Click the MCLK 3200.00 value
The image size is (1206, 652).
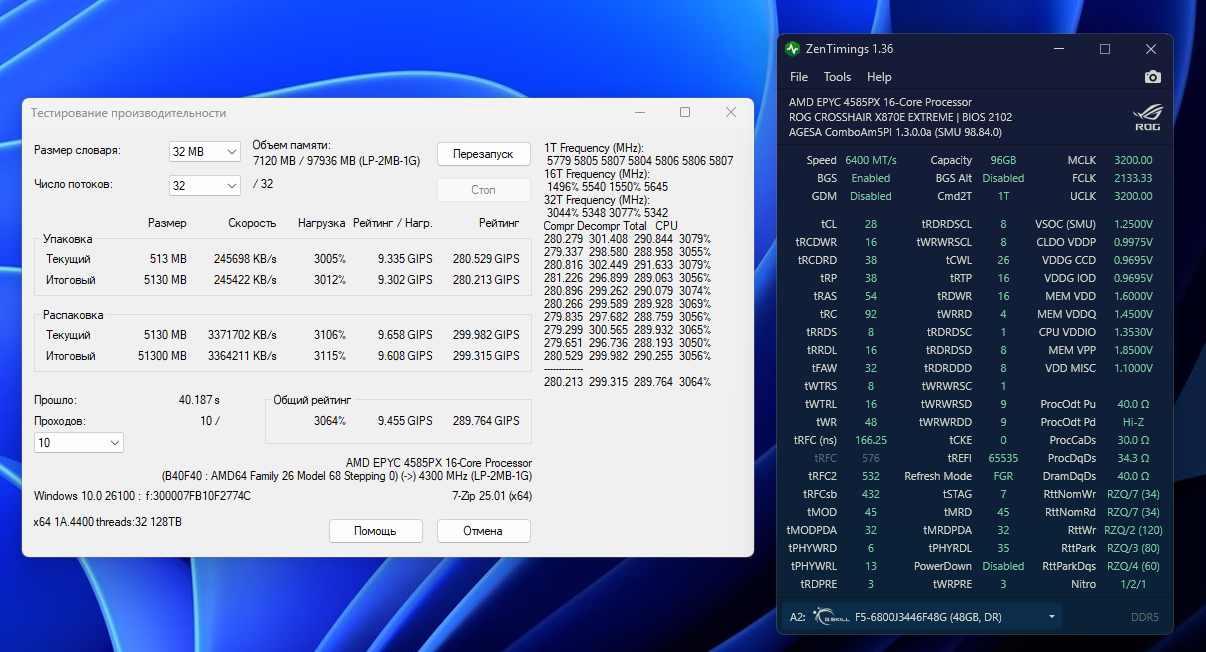[1134, 160]
